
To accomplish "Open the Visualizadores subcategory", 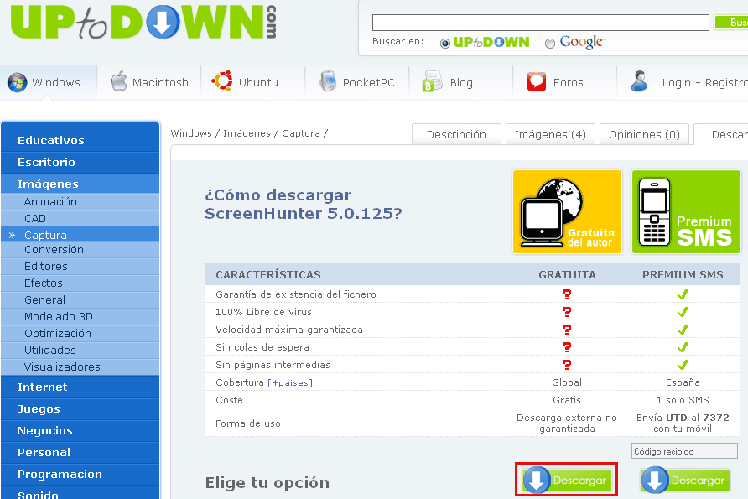I will (80, 367).
